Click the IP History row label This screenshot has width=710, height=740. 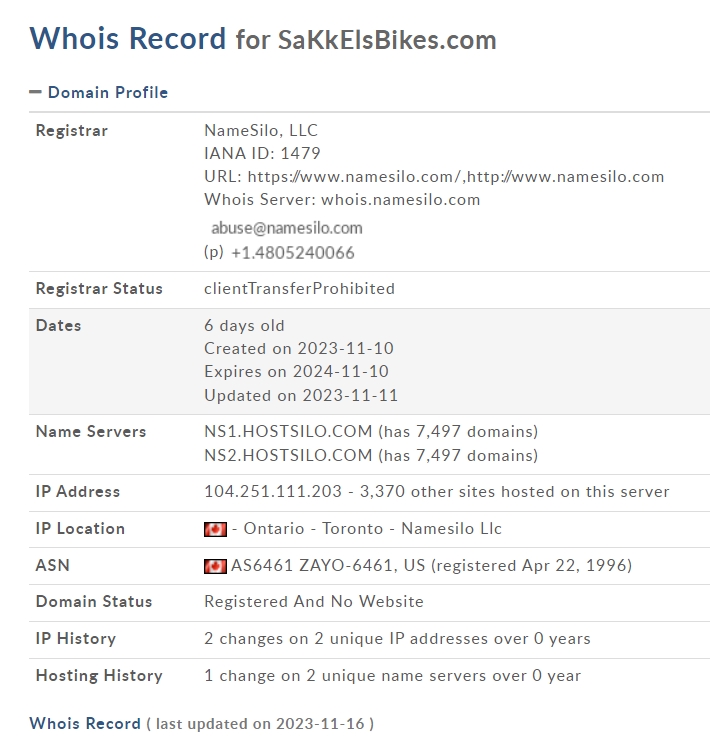(76, 639)
